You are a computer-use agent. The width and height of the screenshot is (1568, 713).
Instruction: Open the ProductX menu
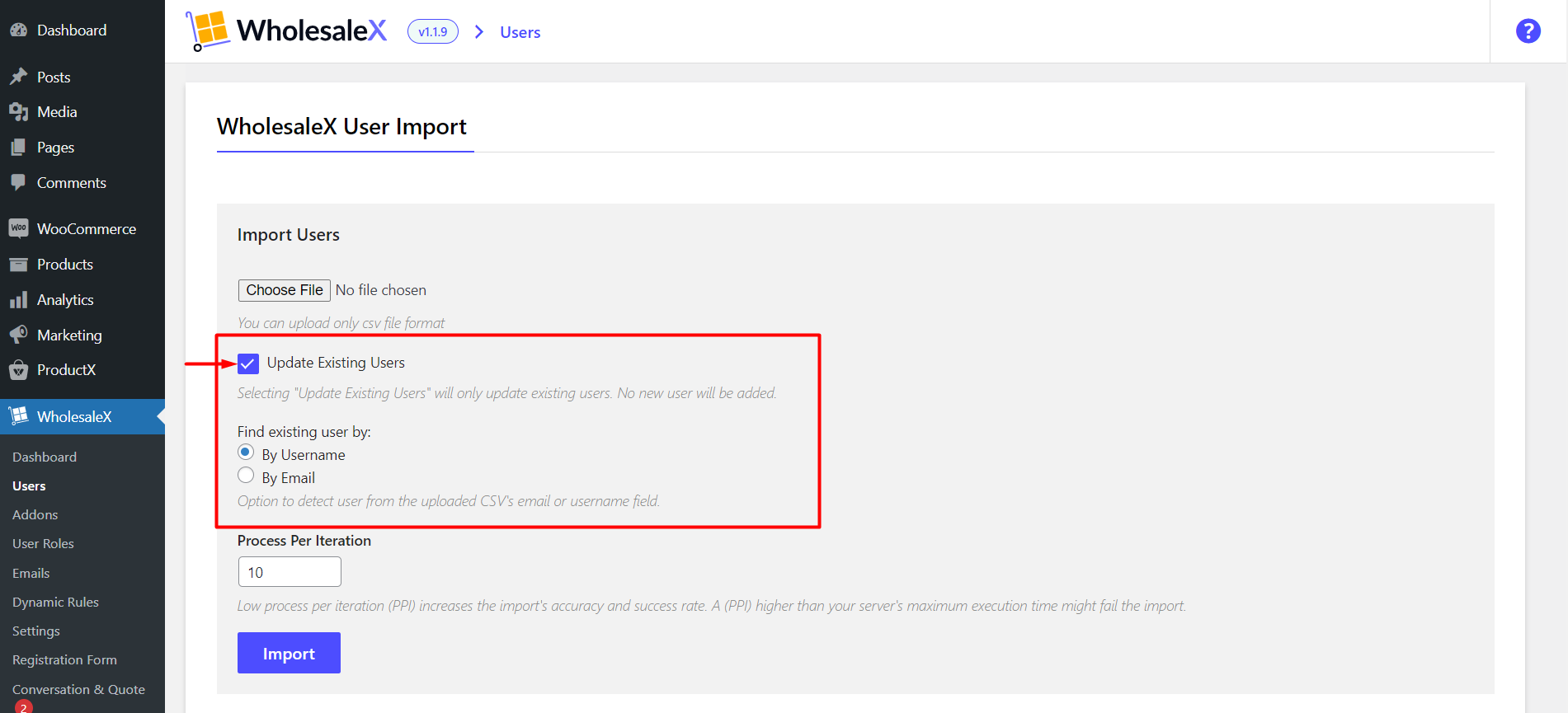pos(82,370)
